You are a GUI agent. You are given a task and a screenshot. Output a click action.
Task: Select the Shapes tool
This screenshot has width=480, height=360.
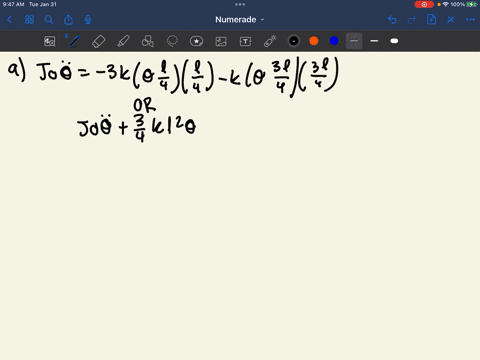(x=148, y=41)
